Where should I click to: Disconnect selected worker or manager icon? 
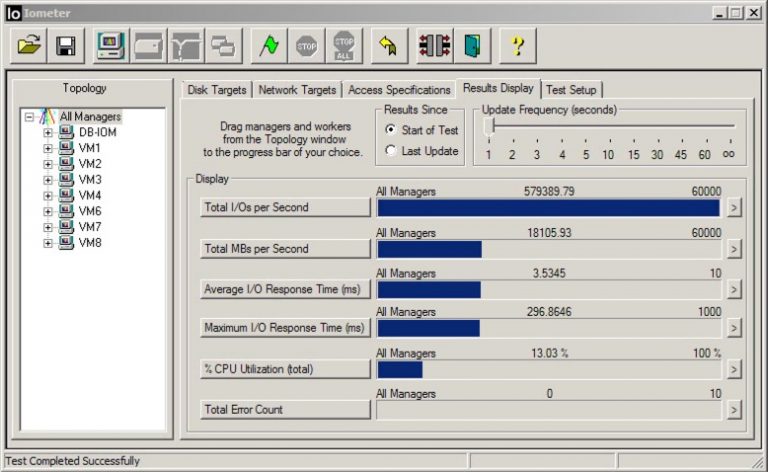434,46
